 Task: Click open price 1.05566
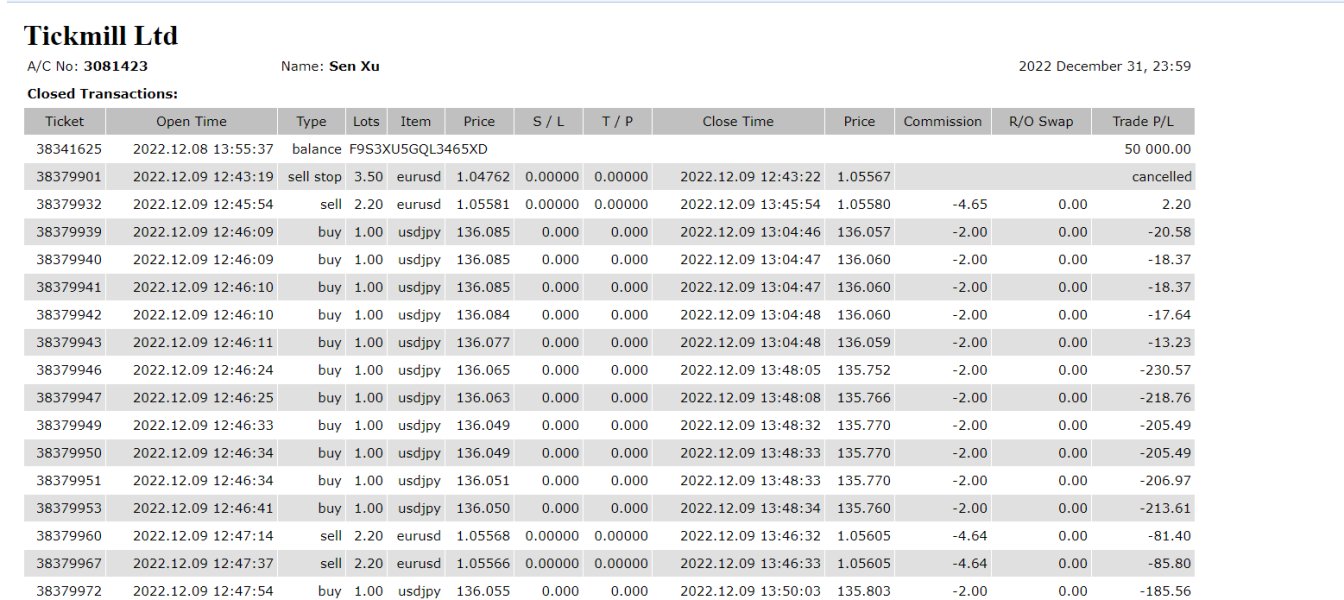tap(483, 564)
